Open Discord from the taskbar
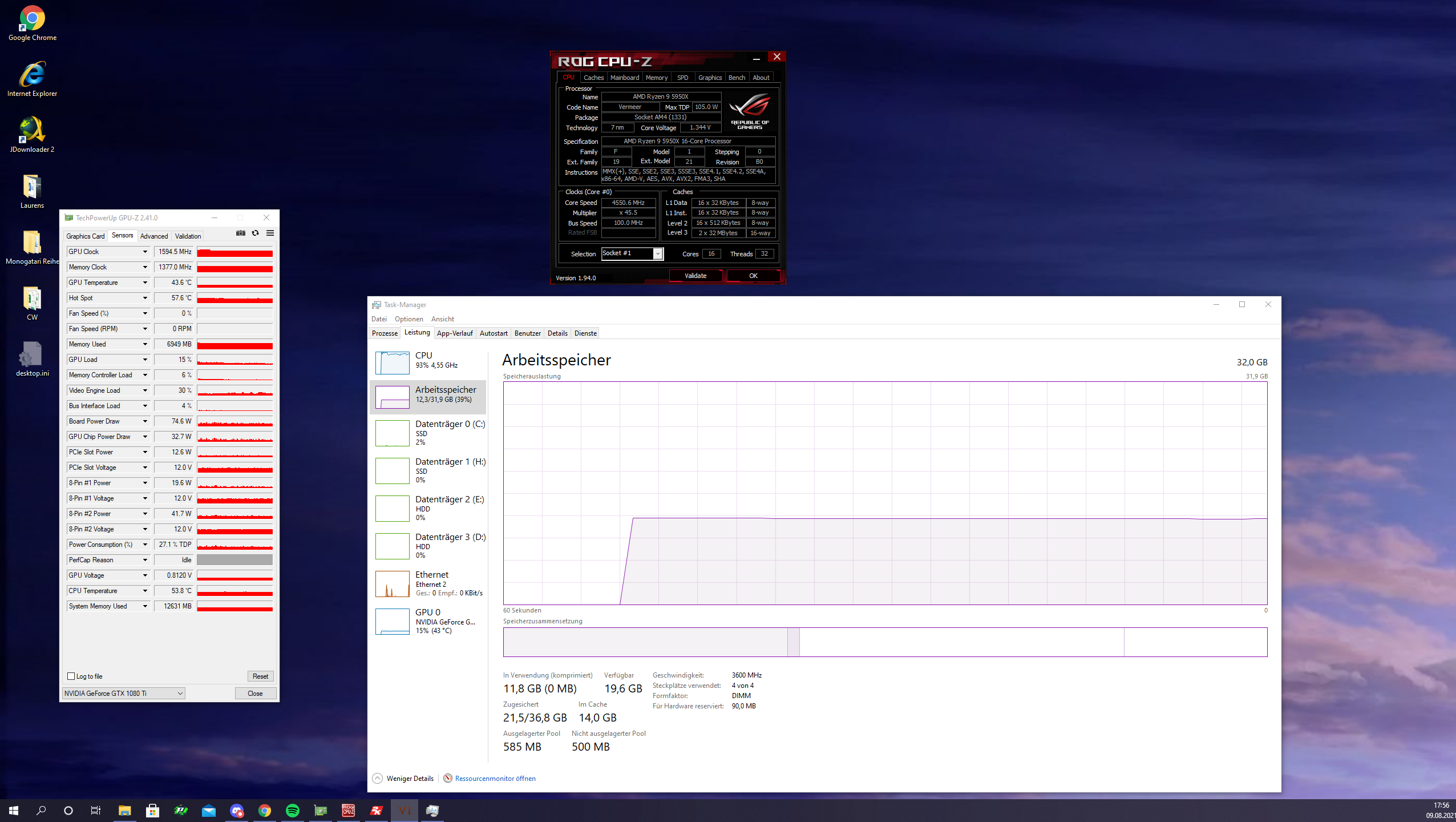The image size is (1456, 822). [237, 811]
